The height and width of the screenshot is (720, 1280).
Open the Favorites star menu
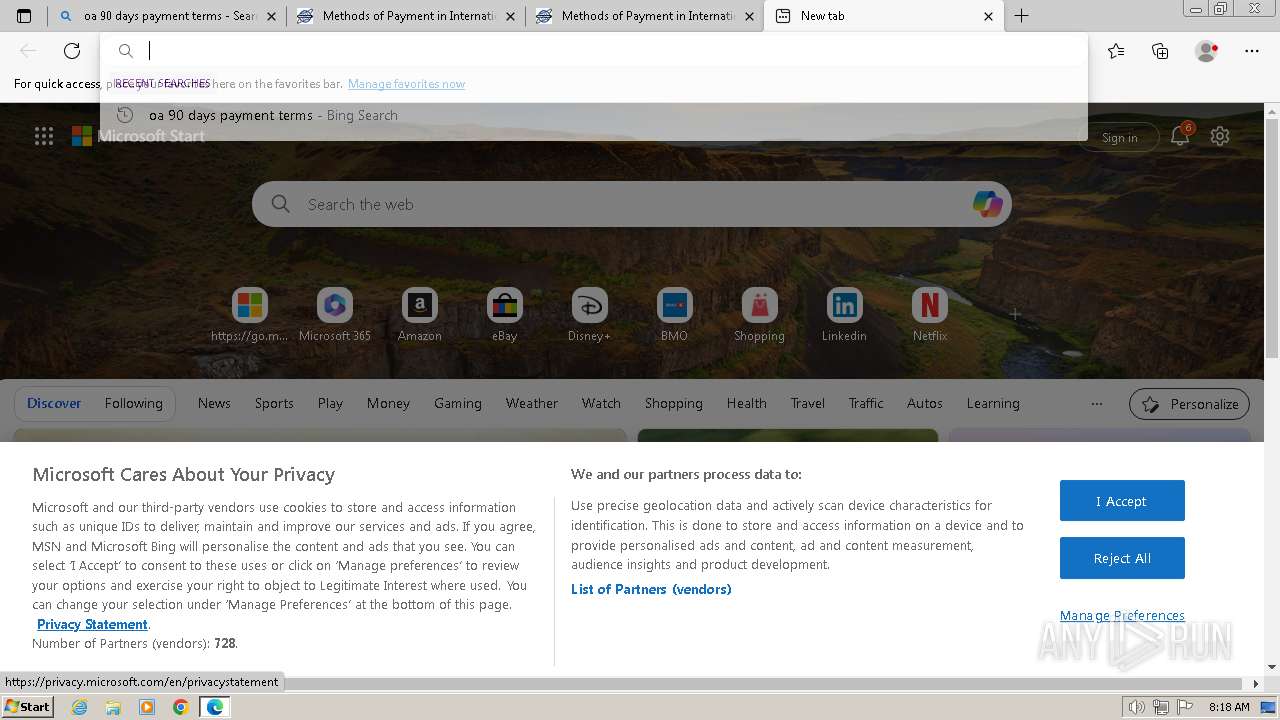[x=1116, y=51]
